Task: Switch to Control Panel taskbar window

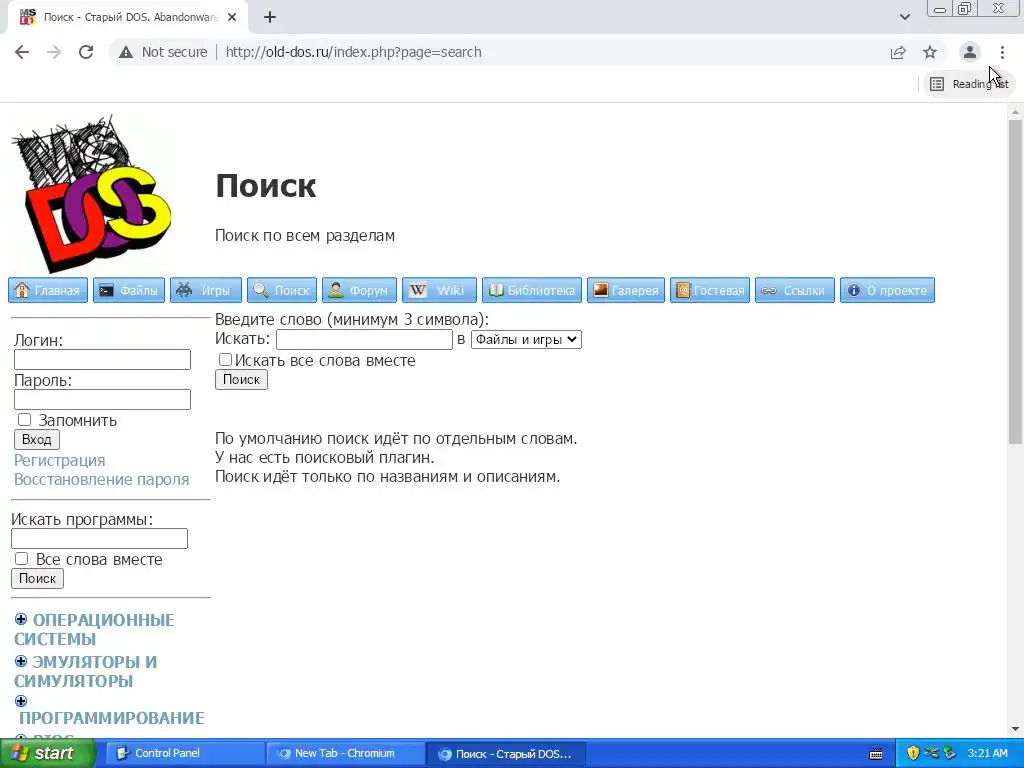Action: (184, 754)
